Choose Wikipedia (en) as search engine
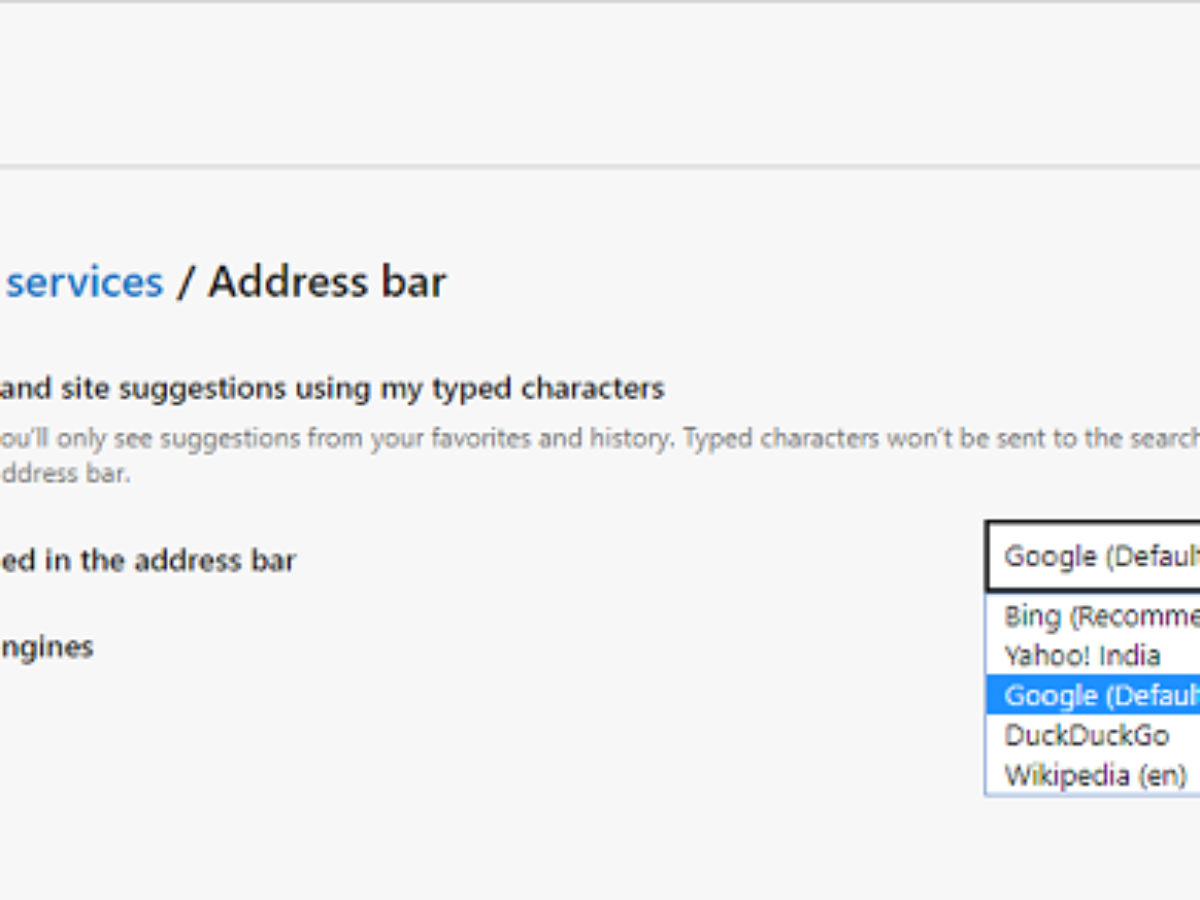Viewport: 1200px width, 900px height. click(1093, 775)
